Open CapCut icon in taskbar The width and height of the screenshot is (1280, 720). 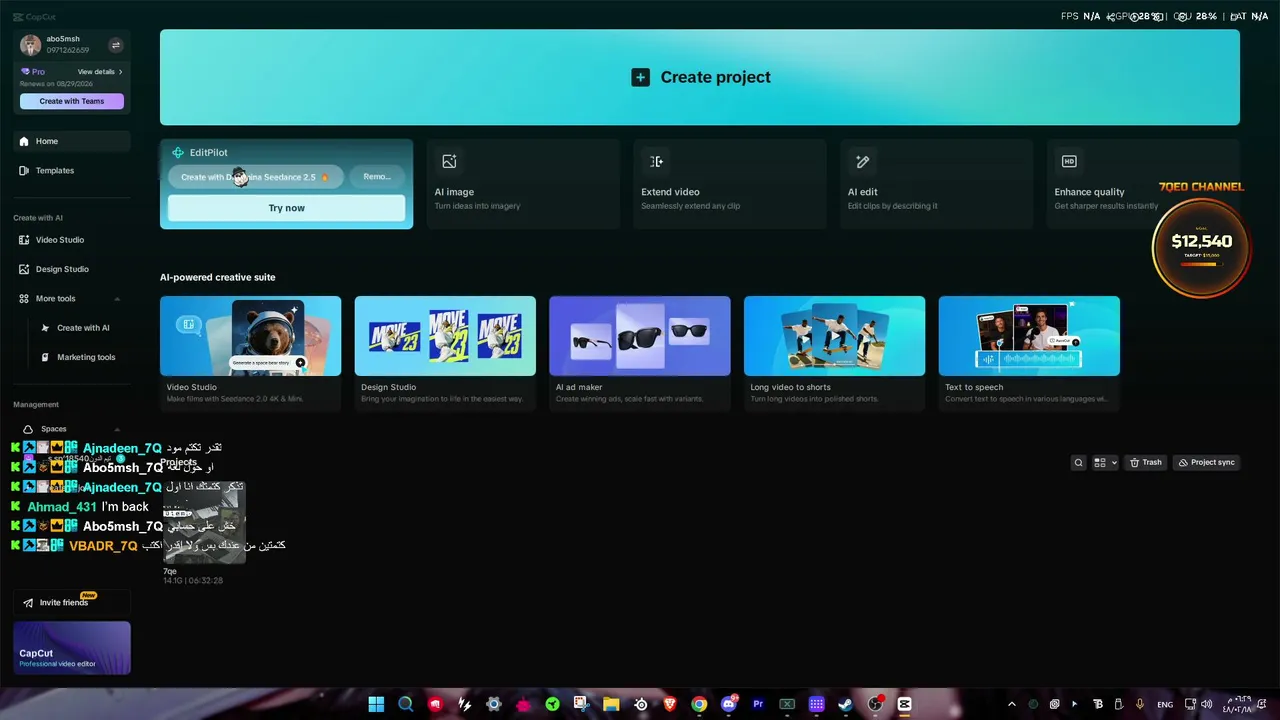pos(905,704)
